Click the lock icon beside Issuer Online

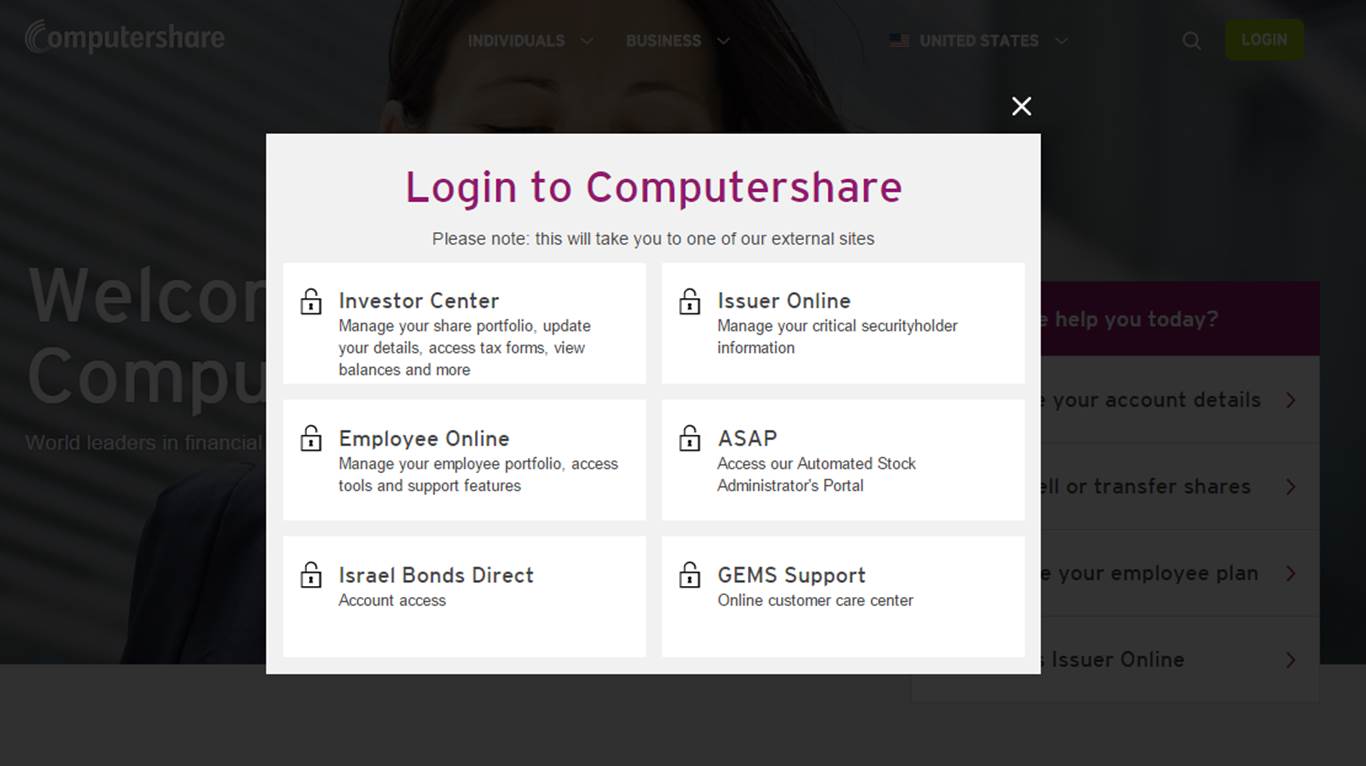coord(690,301)
